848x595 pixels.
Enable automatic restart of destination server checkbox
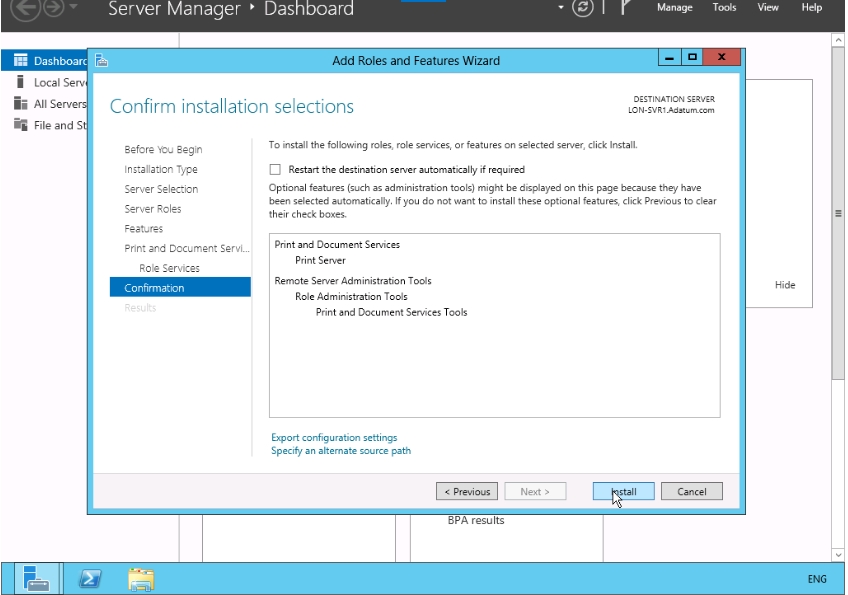coord(275,169)
